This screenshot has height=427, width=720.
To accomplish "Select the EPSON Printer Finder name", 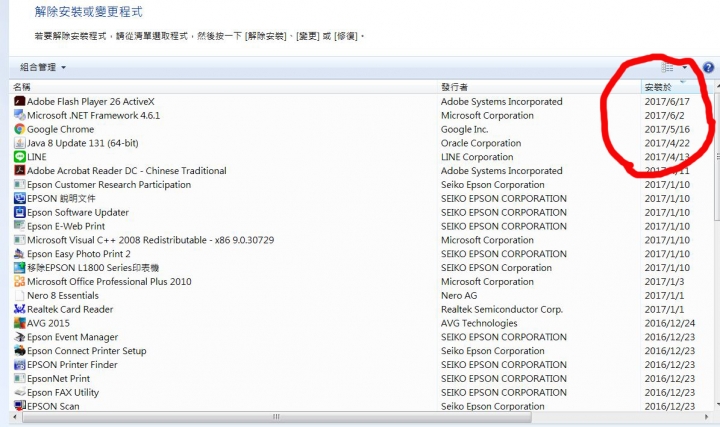I will [x=72, y=365].
